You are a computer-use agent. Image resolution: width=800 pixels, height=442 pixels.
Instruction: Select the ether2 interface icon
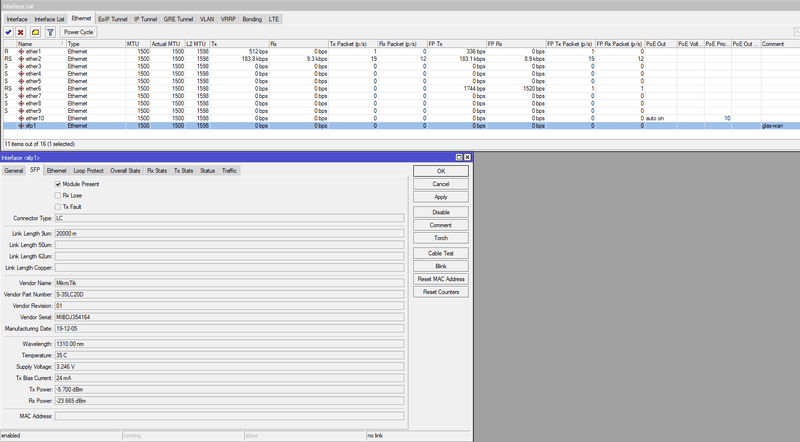[x=21, y=59]
